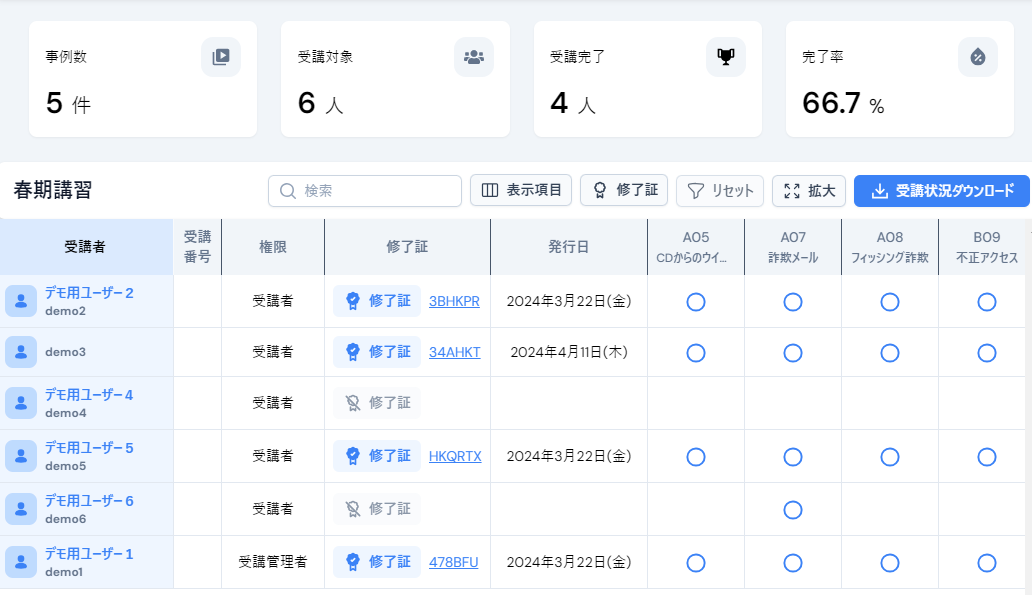Open user avatar icon for demo2

tap(21, 301)
